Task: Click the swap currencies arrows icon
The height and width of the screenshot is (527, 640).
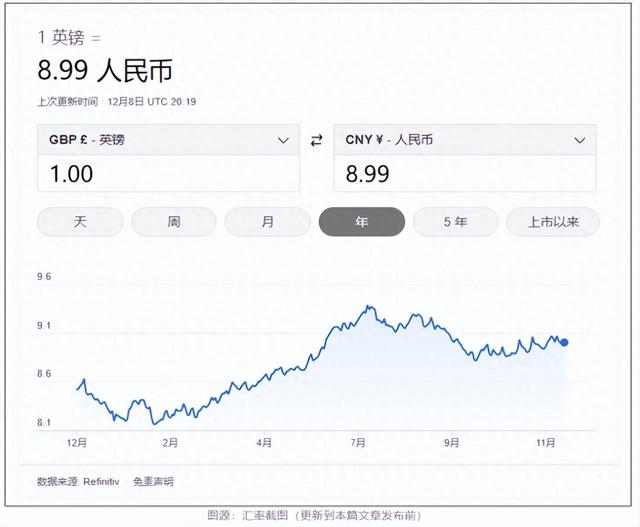Action: pyautogui.click(x=316, y=141)
